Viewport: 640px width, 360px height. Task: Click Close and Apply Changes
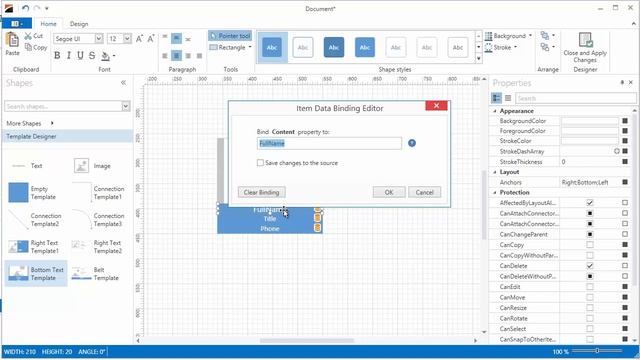(585, 48)
